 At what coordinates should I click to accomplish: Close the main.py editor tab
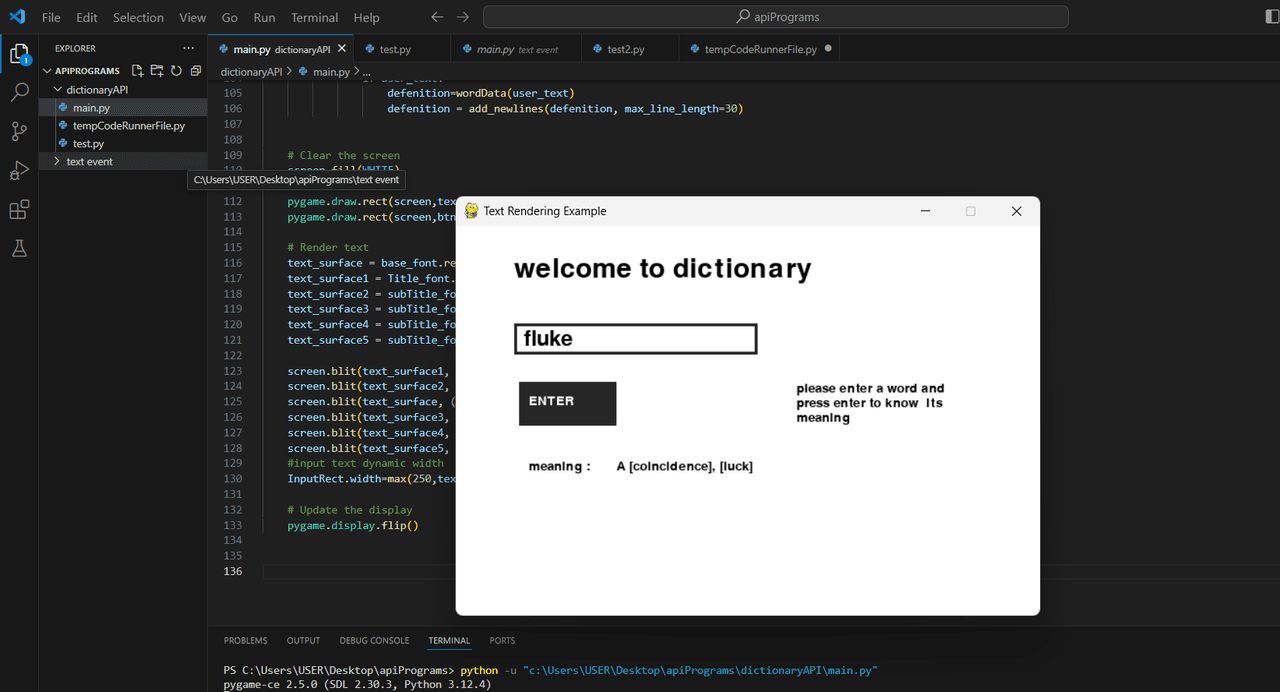tap(341, 49)
